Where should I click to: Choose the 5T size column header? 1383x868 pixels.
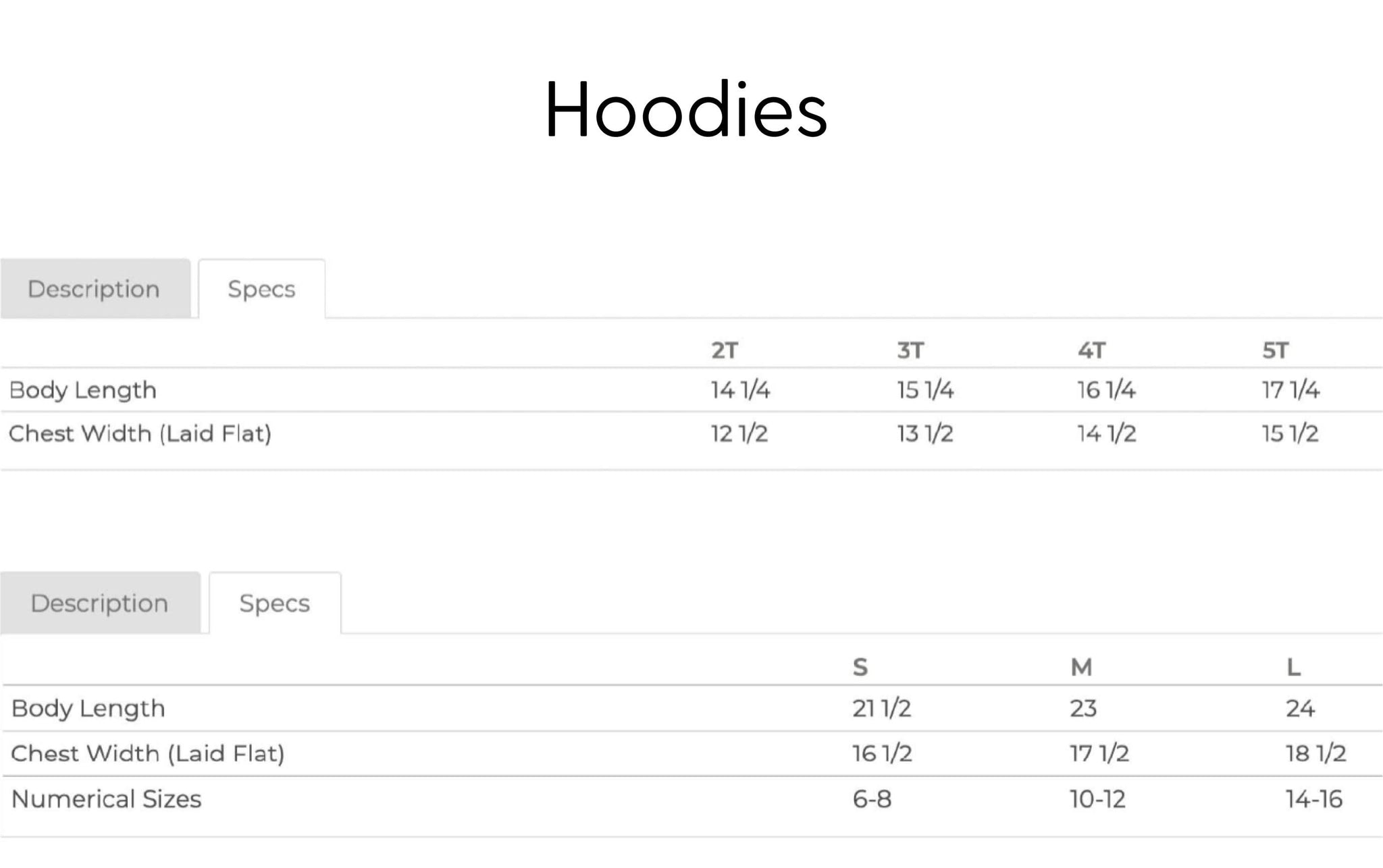click(x=1276, y=350)
